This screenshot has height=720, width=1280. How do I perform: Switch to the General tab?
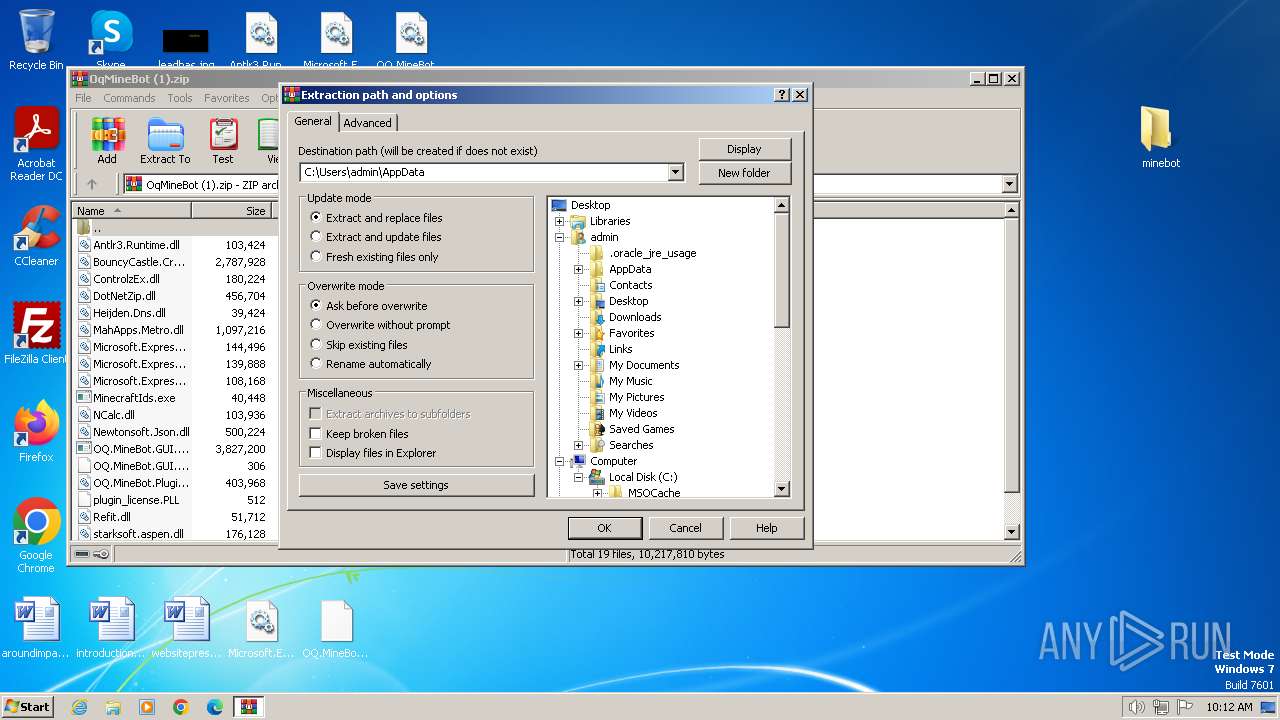tap(313, 121)
